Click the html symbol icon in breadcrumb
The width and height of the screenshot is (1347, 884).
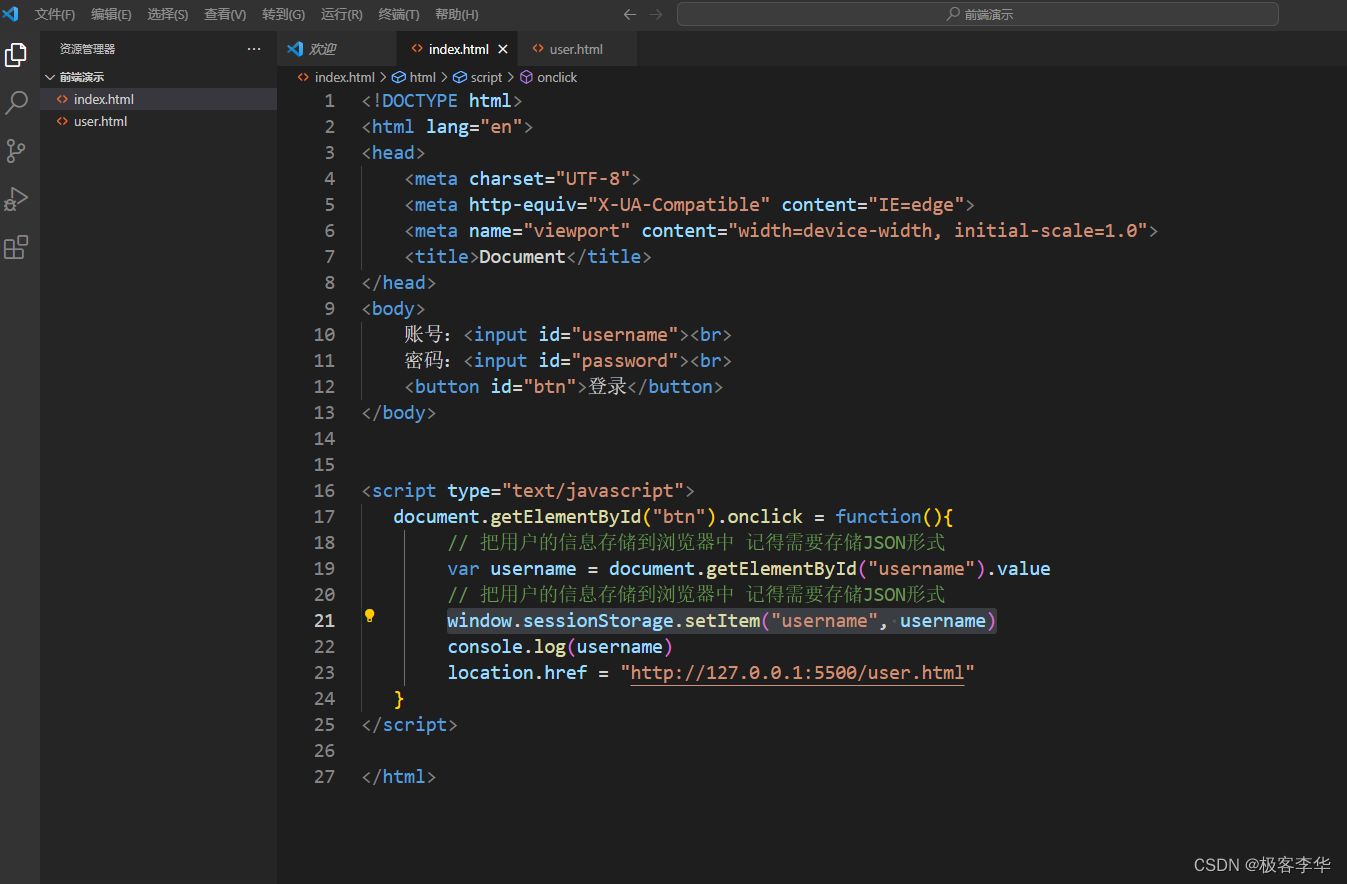point(398,77)
